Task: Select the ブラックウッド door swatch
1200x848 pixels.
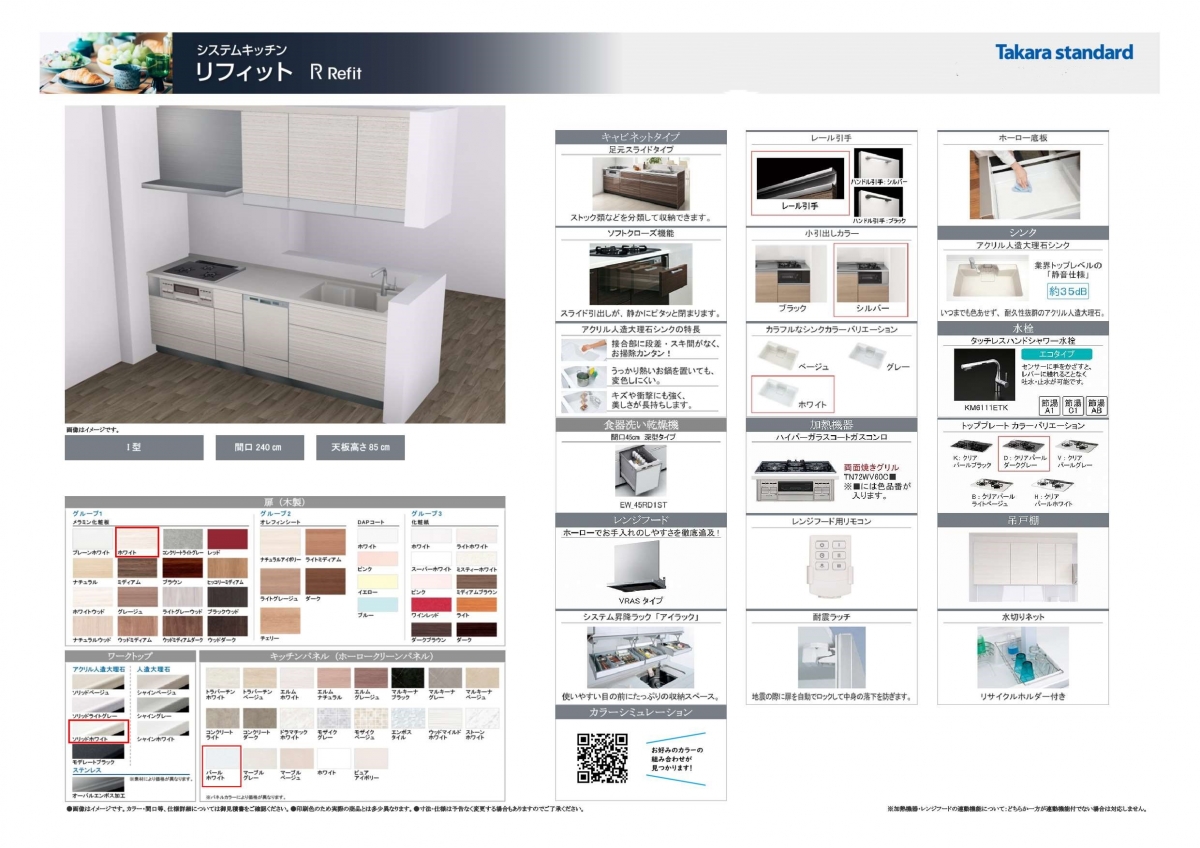Action: [227, 597]
